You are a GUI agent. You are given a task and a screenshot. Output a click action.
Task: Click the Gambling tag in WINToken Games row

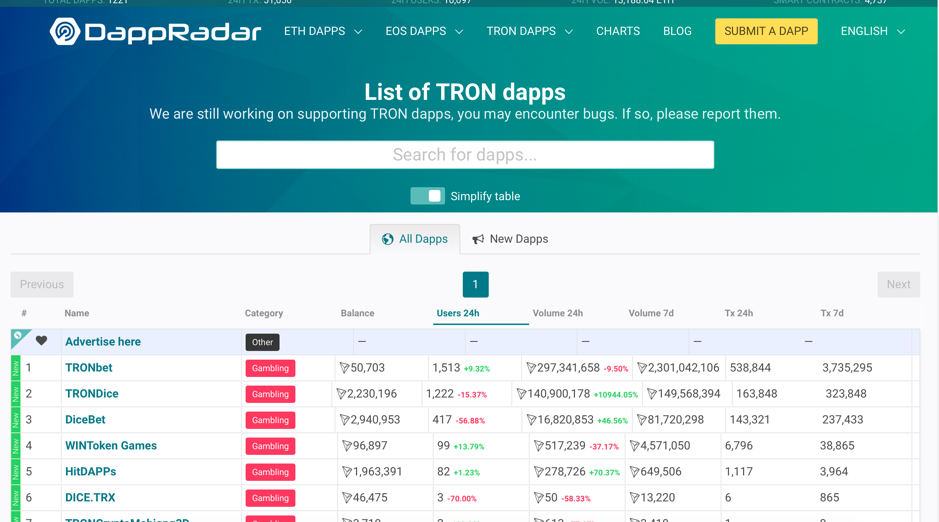pyautogui.click(x=270, y=446)
